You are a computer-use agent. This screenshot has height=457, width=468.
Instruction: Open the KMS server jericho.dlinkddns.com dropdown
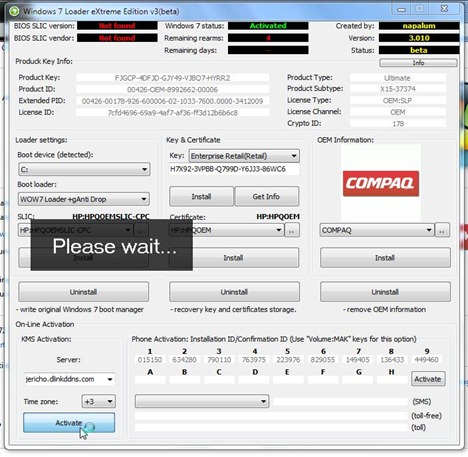point(70,379)
